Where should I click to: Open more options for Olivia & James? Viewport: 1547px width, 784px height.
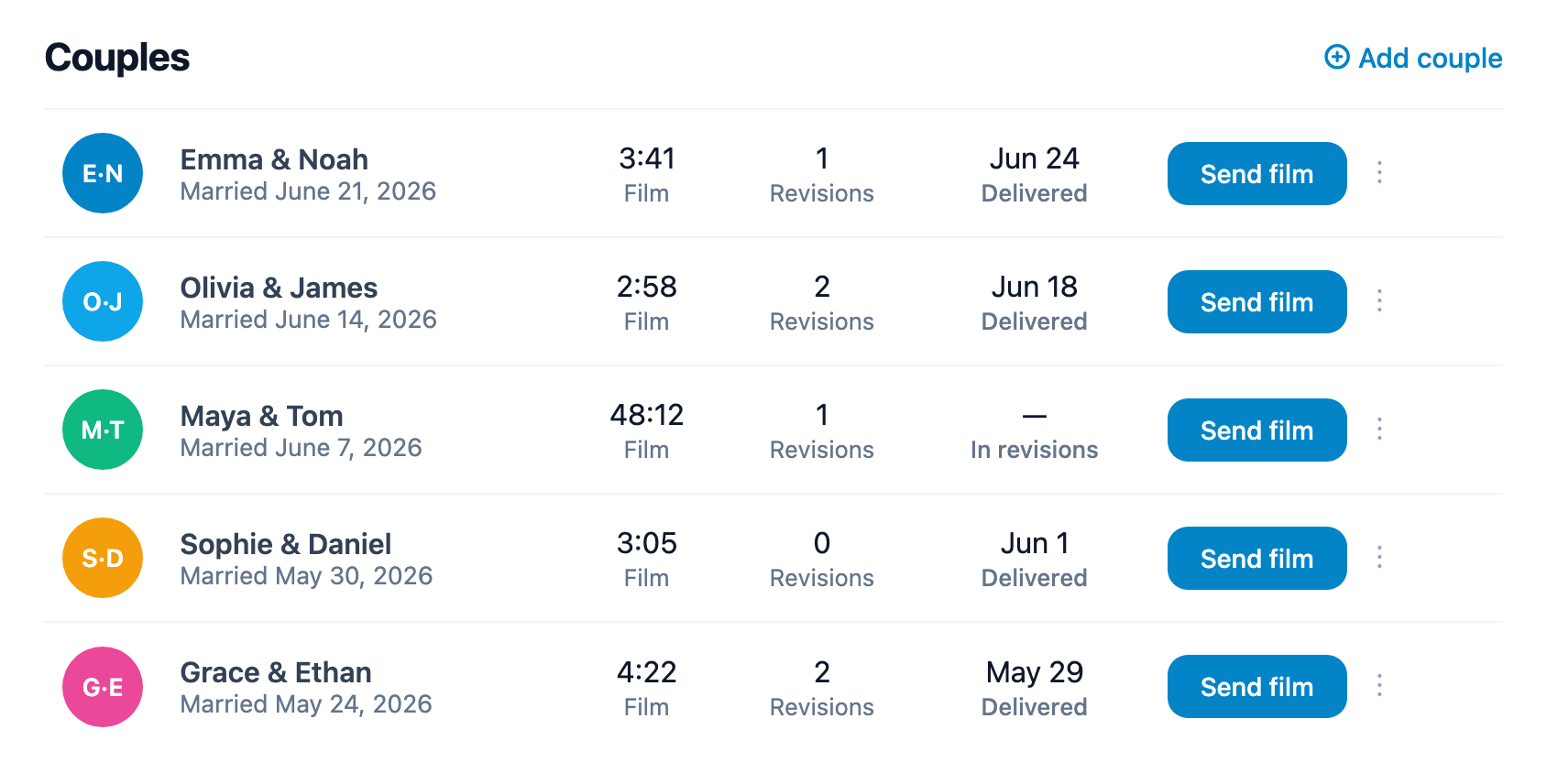tap(1379, 301)
